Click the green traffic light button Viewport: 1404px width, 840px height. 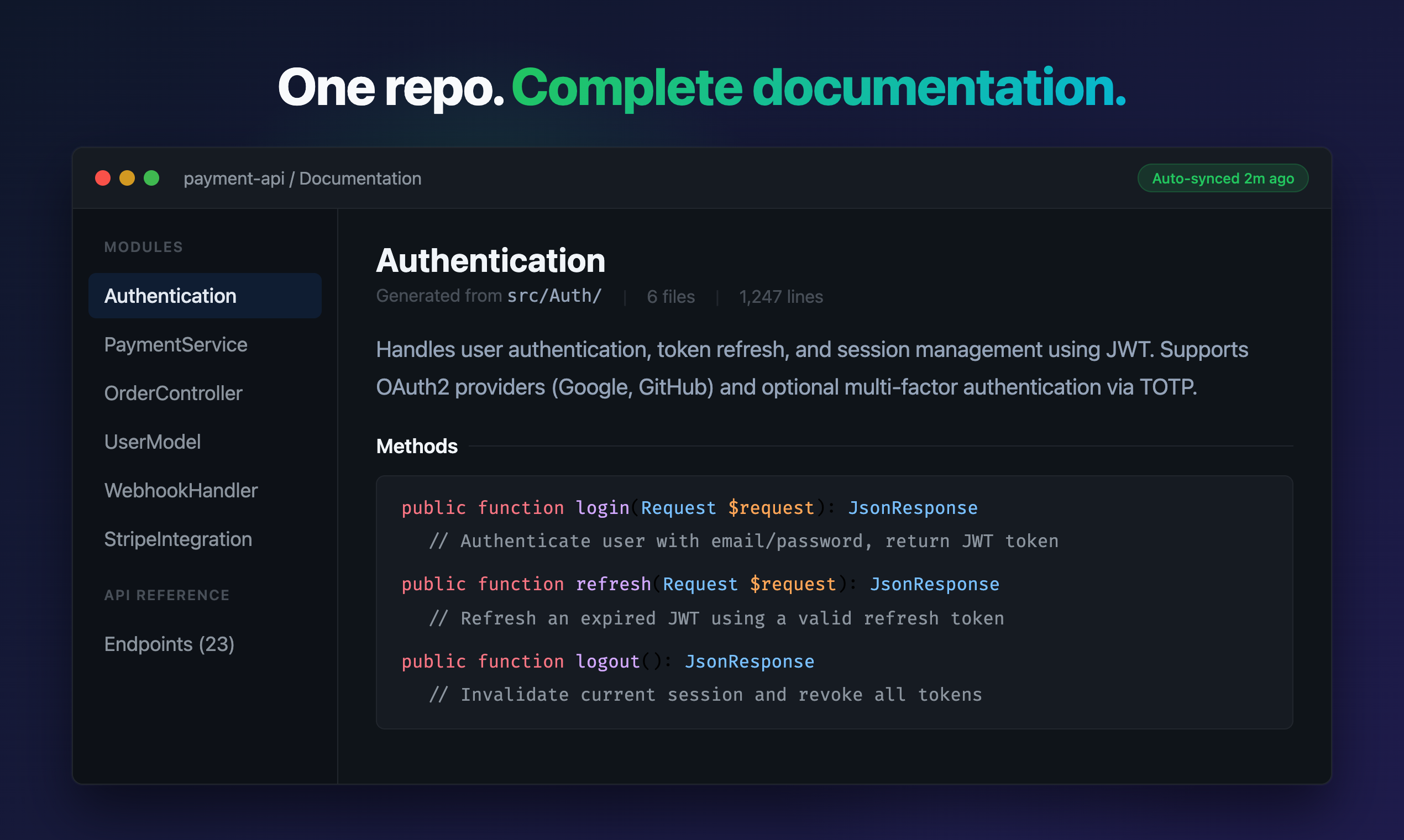[151, 178]
